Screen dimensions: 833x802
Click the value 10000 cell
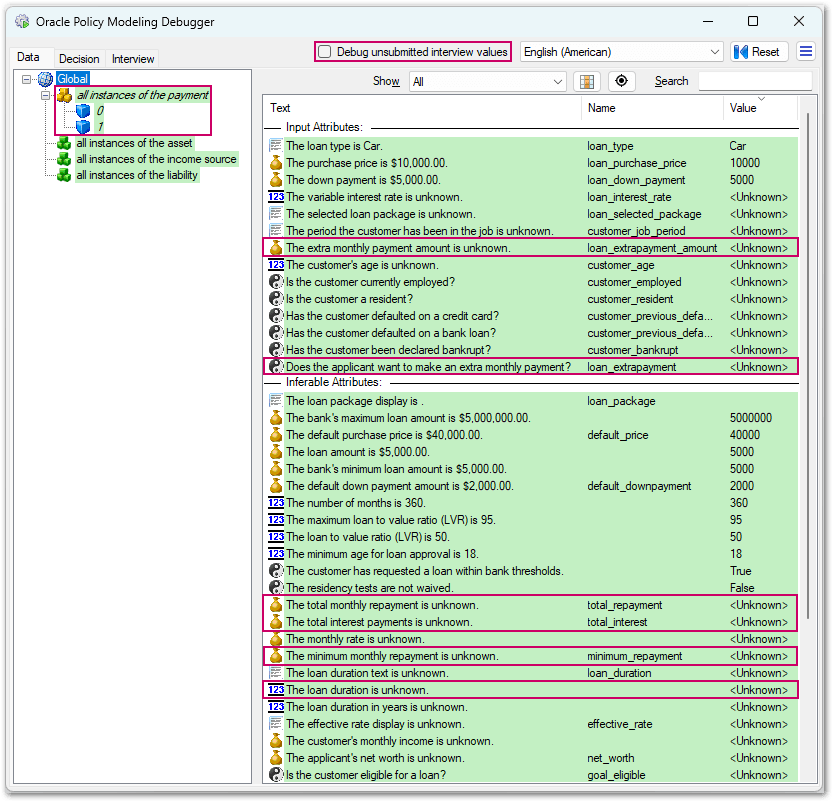click(x=745, y=163)
